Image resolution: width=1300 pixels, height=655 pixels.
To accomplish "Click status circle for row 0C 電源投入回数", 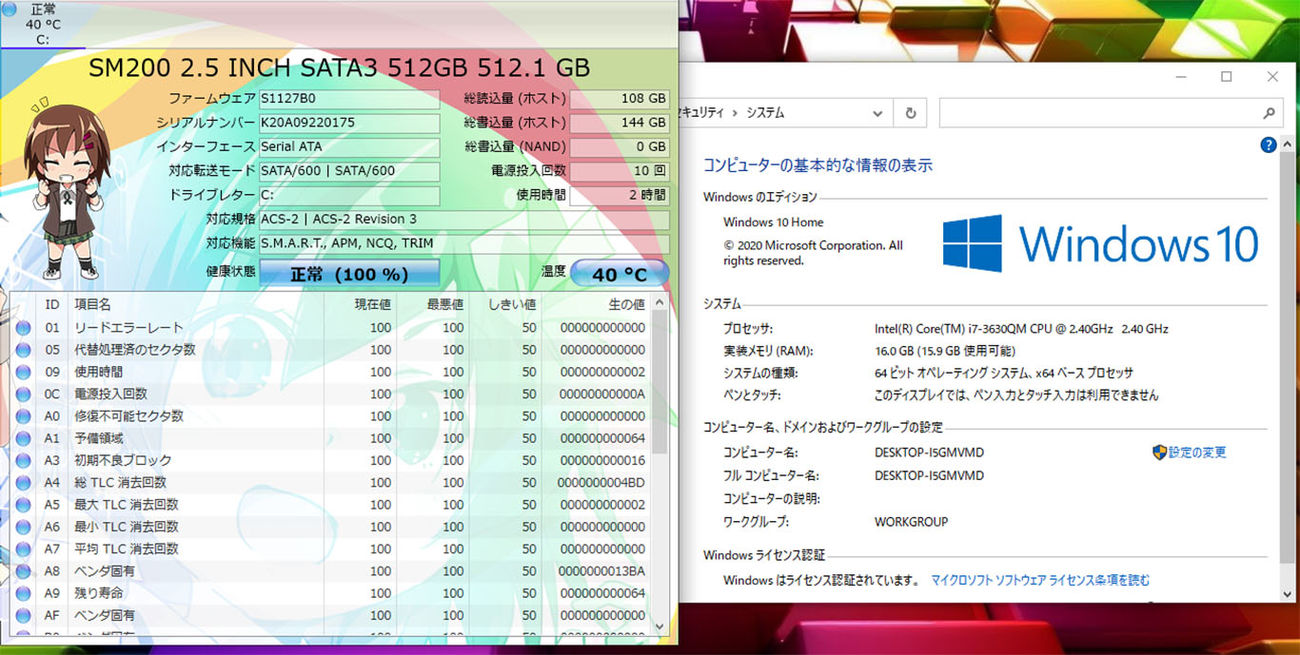I will 23,394.
